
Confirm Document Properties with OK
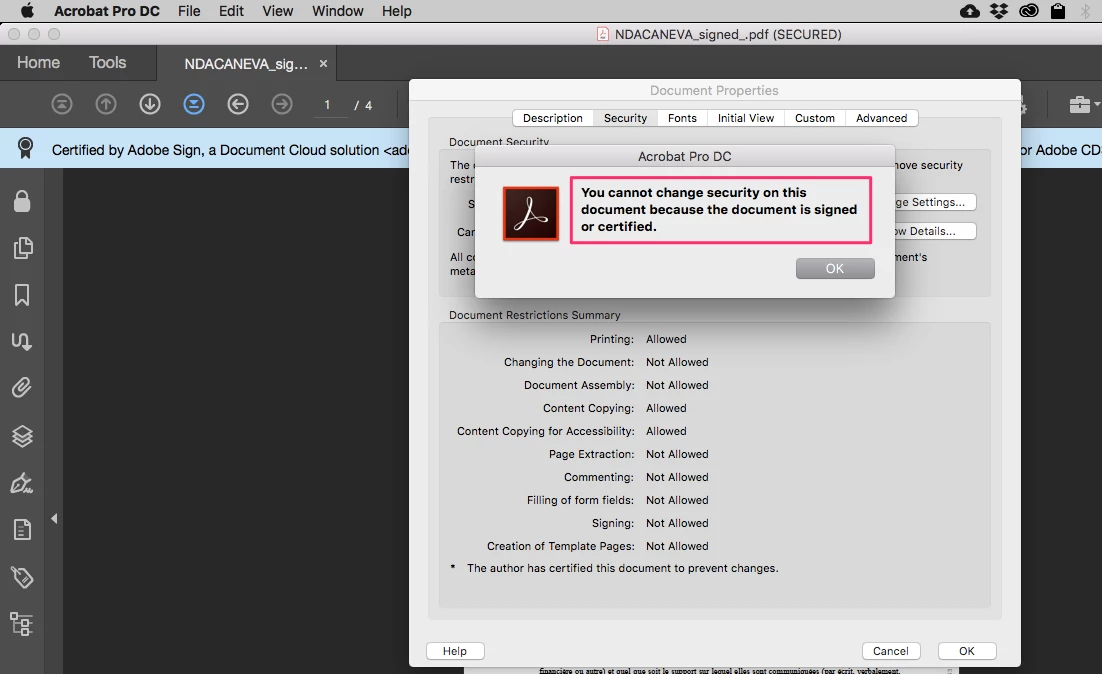click(x=967, y=651)
